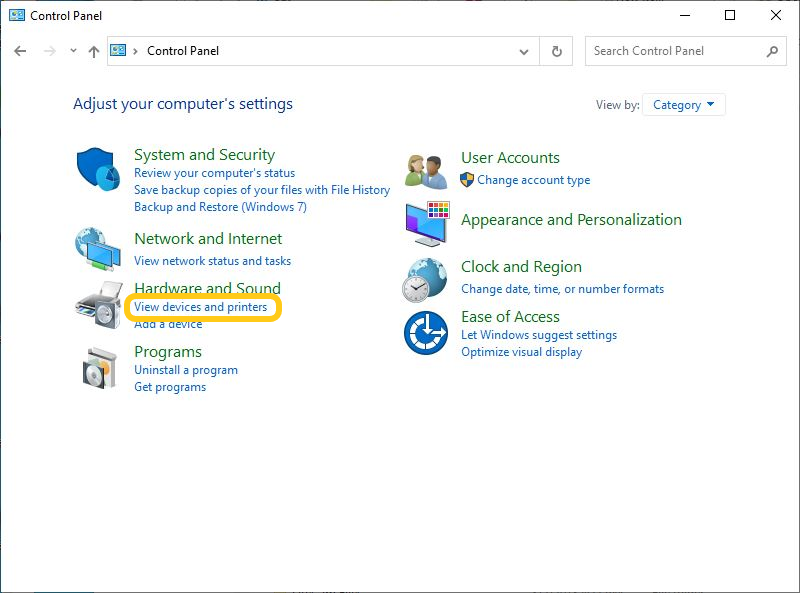Select Change account type

coord(534,180)
